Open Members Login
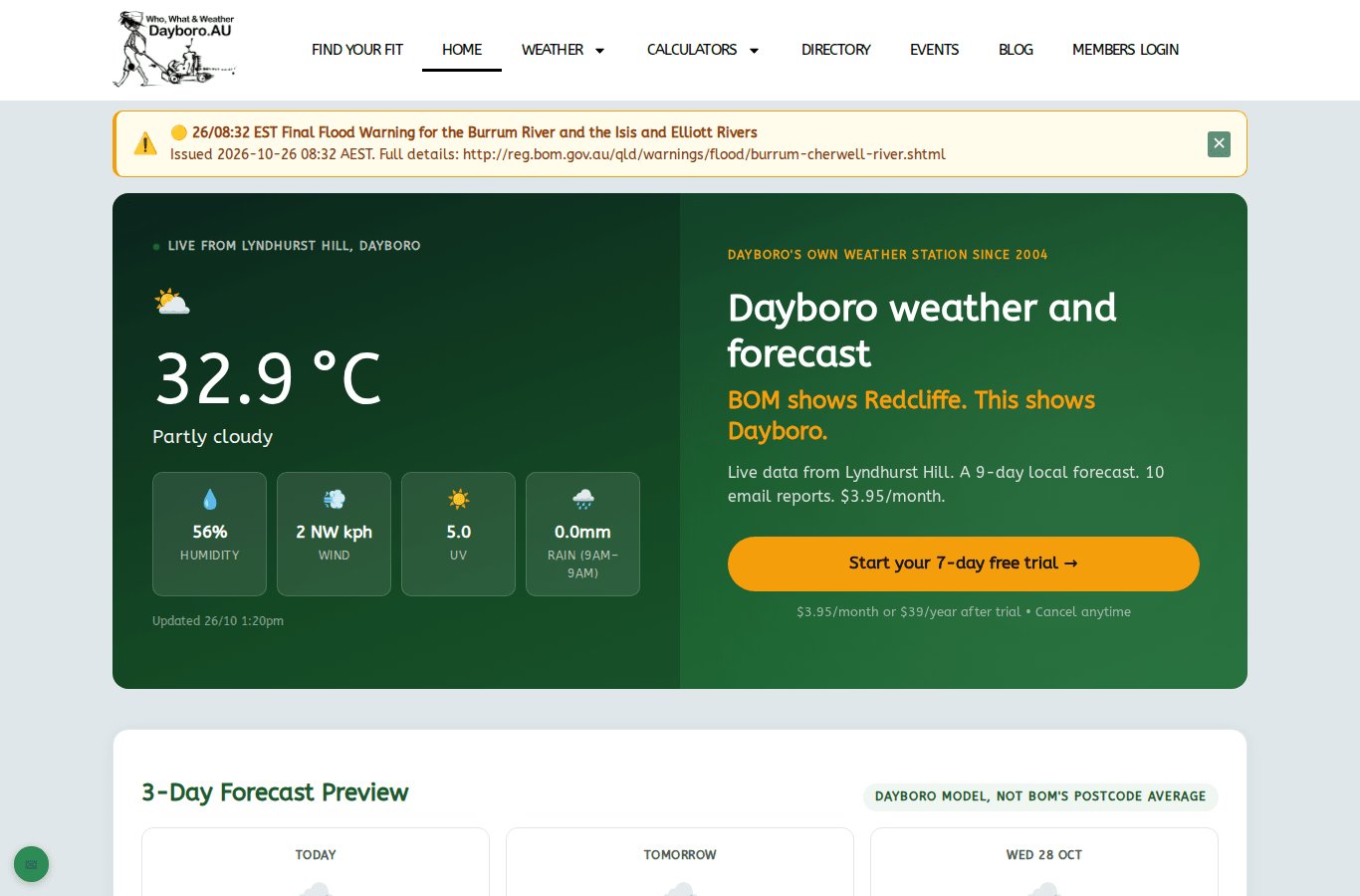The width and height of the screenshot is (1360, 896). 1126,50
